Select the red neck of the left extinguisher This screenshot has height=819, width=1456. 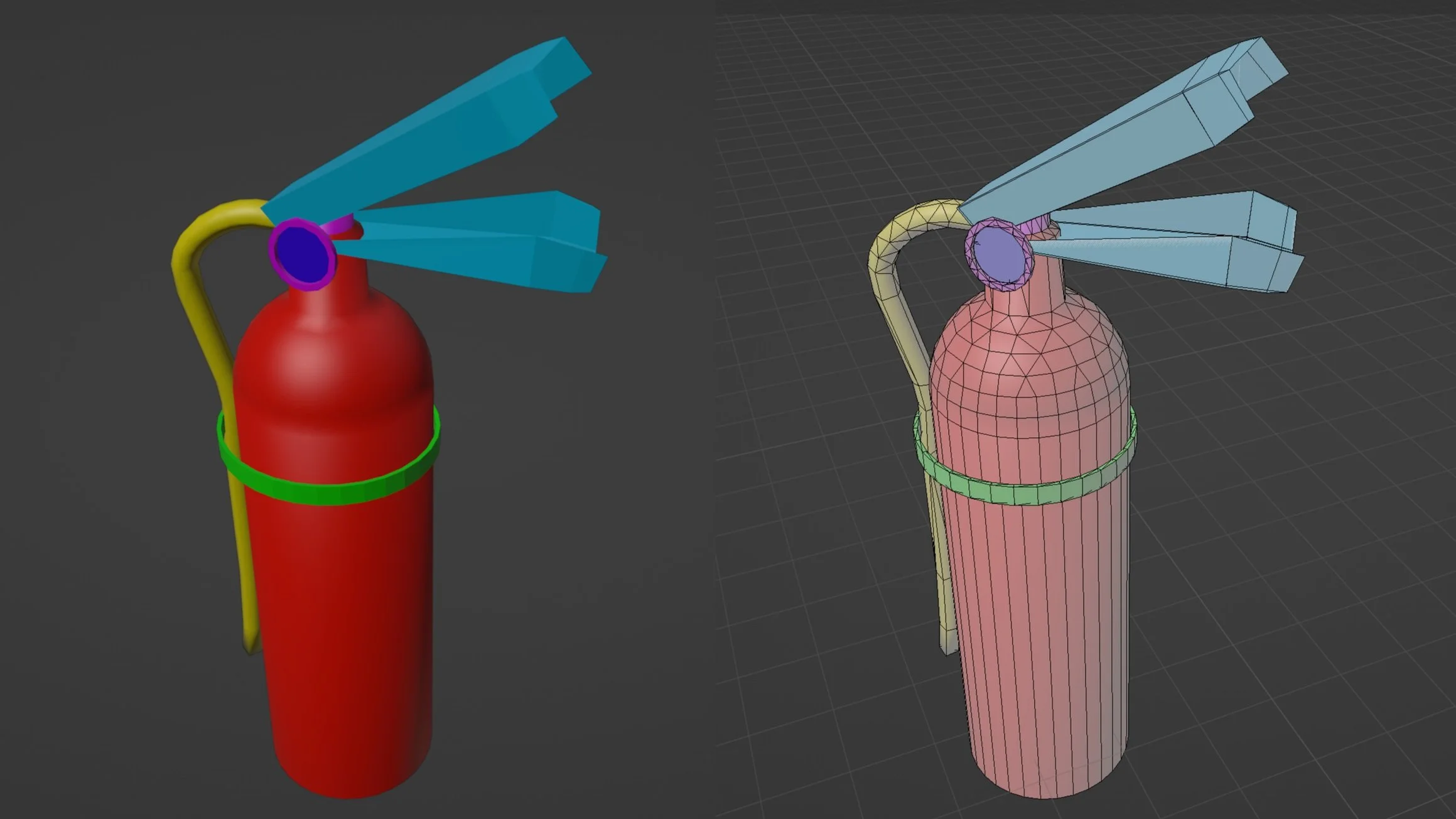[348, 283]
